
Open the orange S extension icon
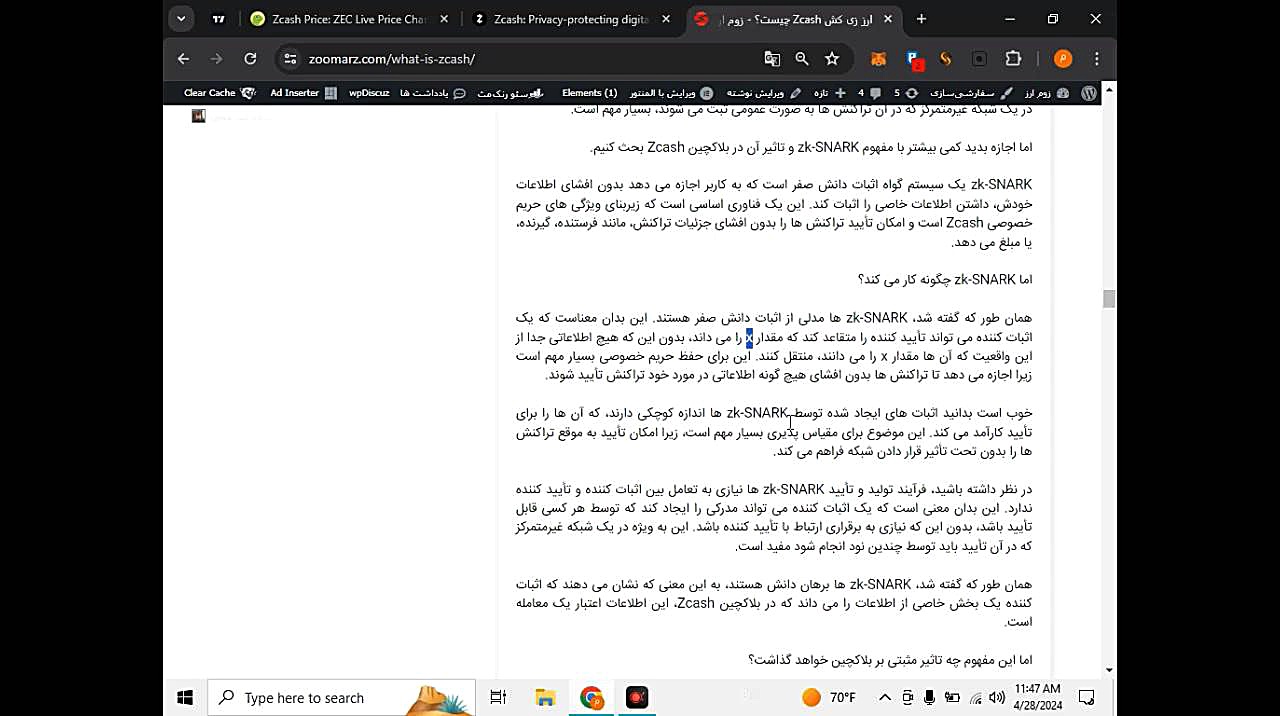(x=946, y=59)
